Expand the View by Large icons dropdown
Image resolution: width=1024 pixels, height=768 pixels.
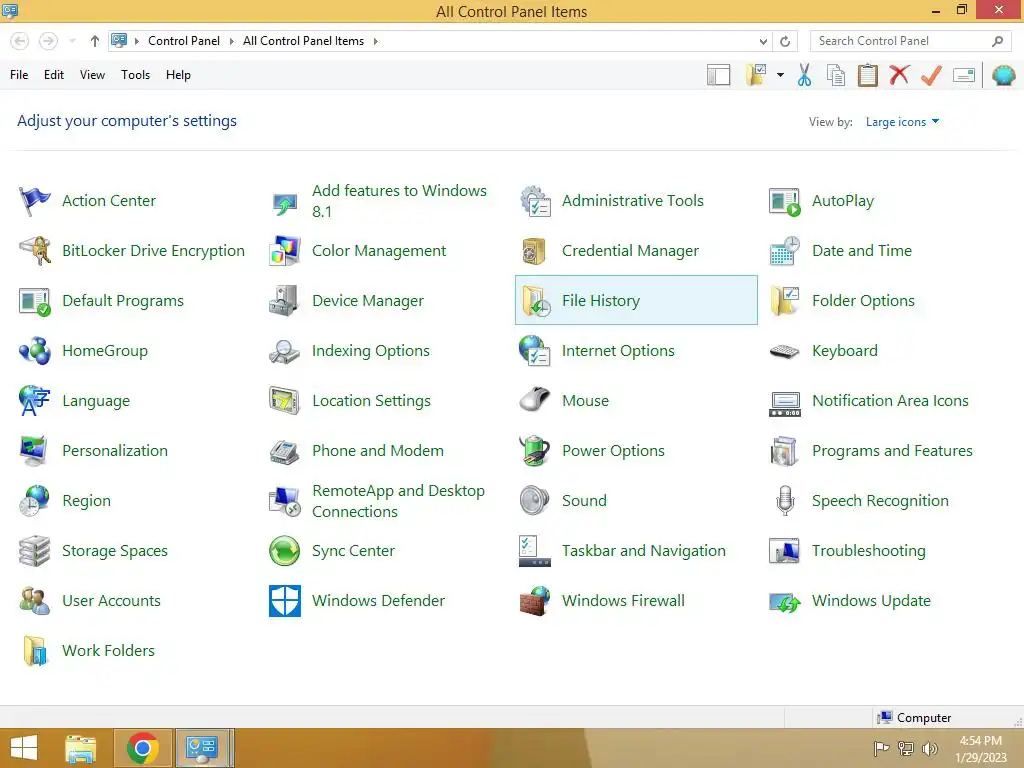point(902,122)
